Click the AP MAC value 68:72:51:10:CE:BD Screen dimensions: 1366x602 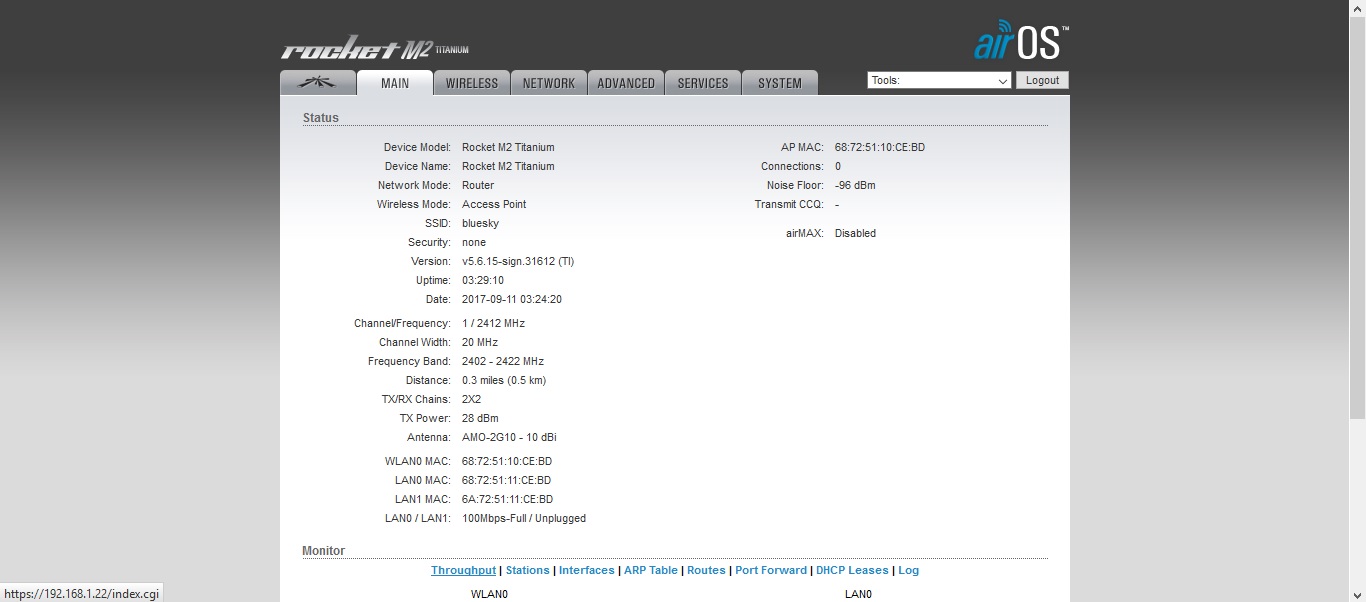880,147
